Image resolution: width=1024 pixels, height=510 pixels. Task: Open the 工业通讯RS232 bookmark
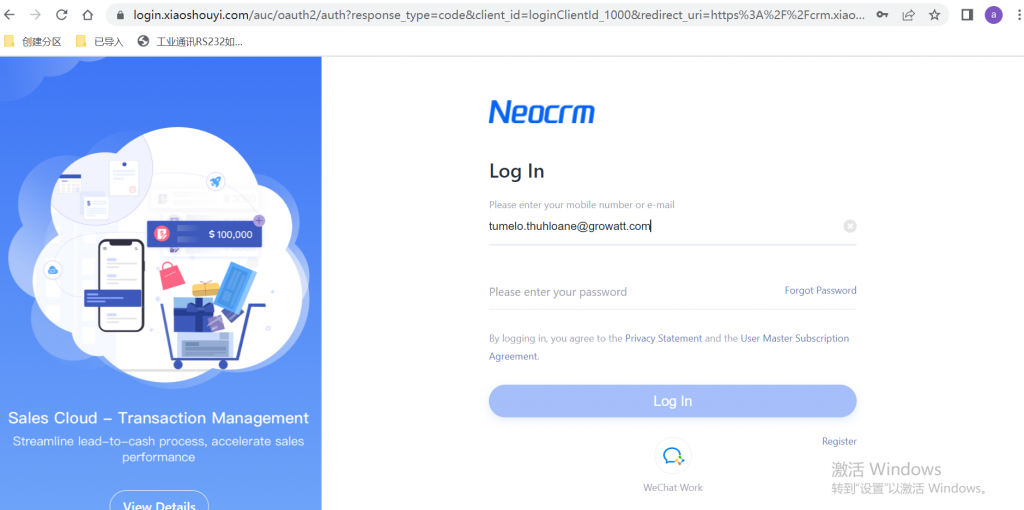(190, 42)
